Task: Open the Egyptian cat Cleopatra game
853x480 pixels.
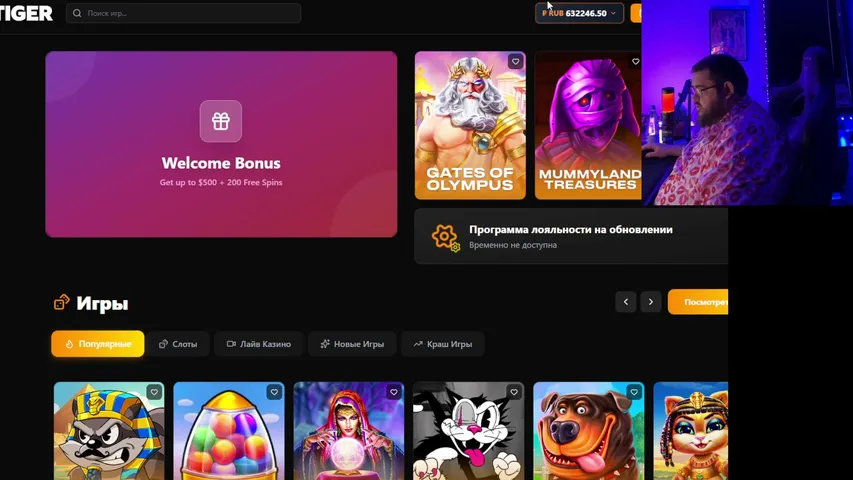Action: pyautogui.click(x=691, y=431)
